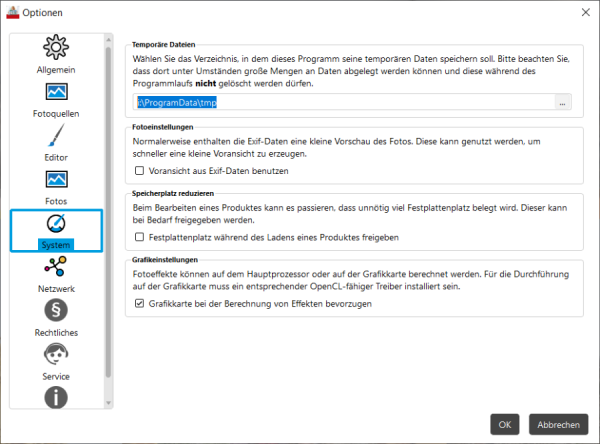Click the System gauge icon

(56, 223)
